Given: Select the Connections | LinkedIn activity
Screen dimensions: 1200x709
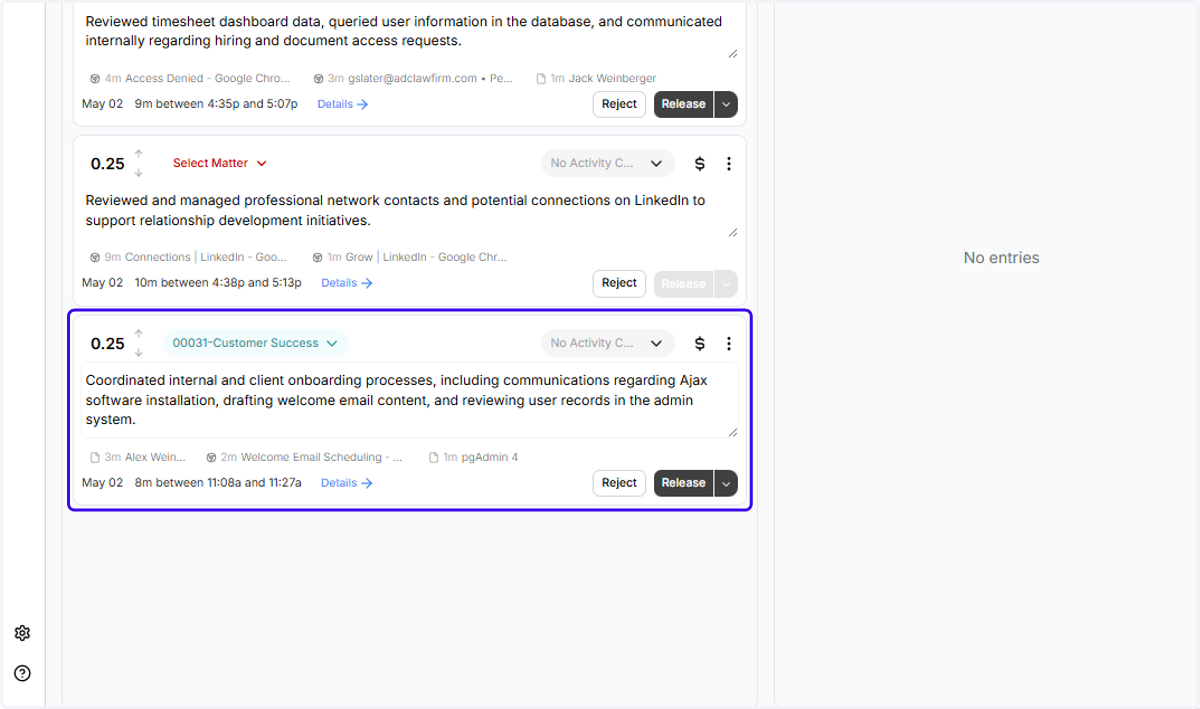Looking at the screenshot, I should click(188, 257).
